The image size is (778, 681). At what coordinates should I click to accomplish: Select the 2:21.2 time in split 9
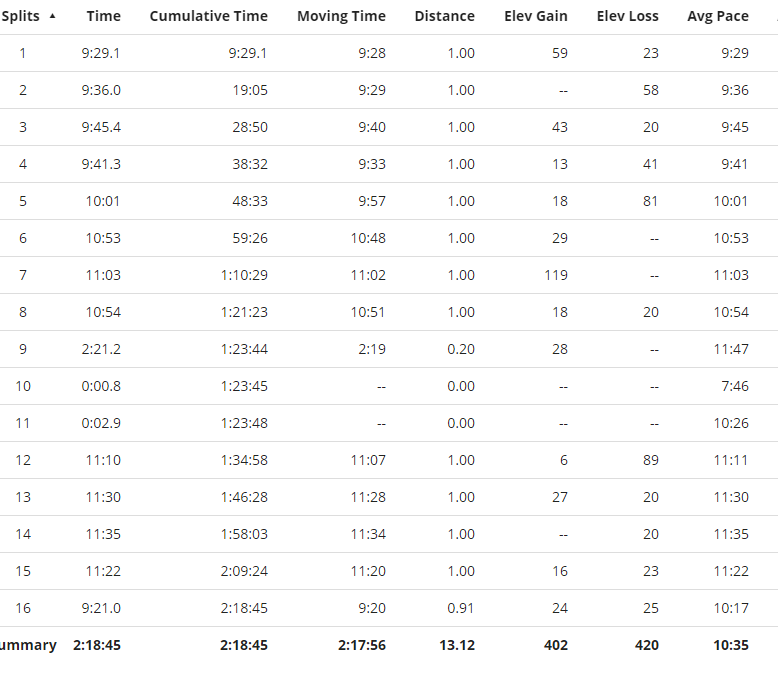[x=101, y=349]
